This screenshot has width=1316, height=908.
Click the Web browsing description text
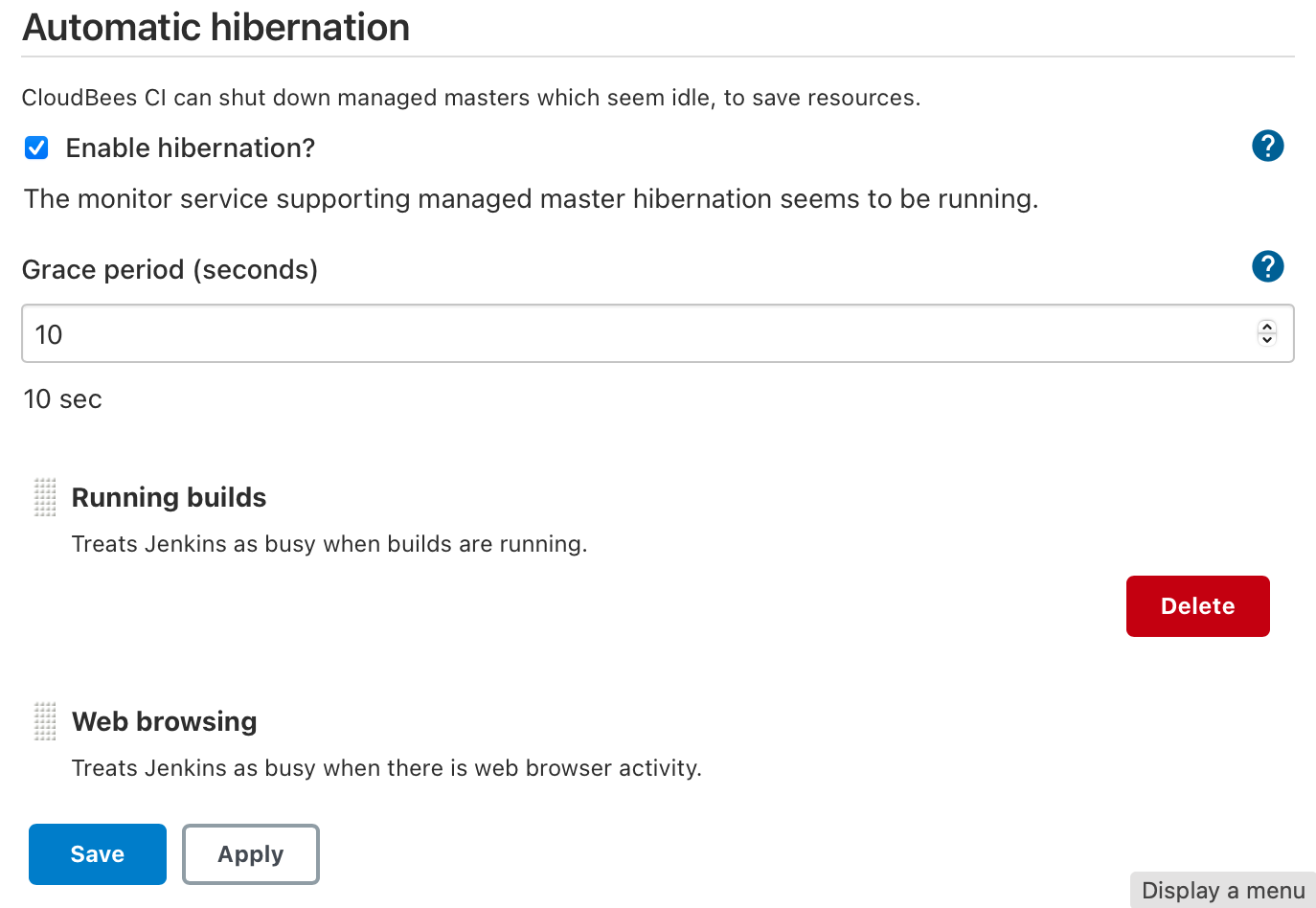pyautogui.click(x=386, y=768)
